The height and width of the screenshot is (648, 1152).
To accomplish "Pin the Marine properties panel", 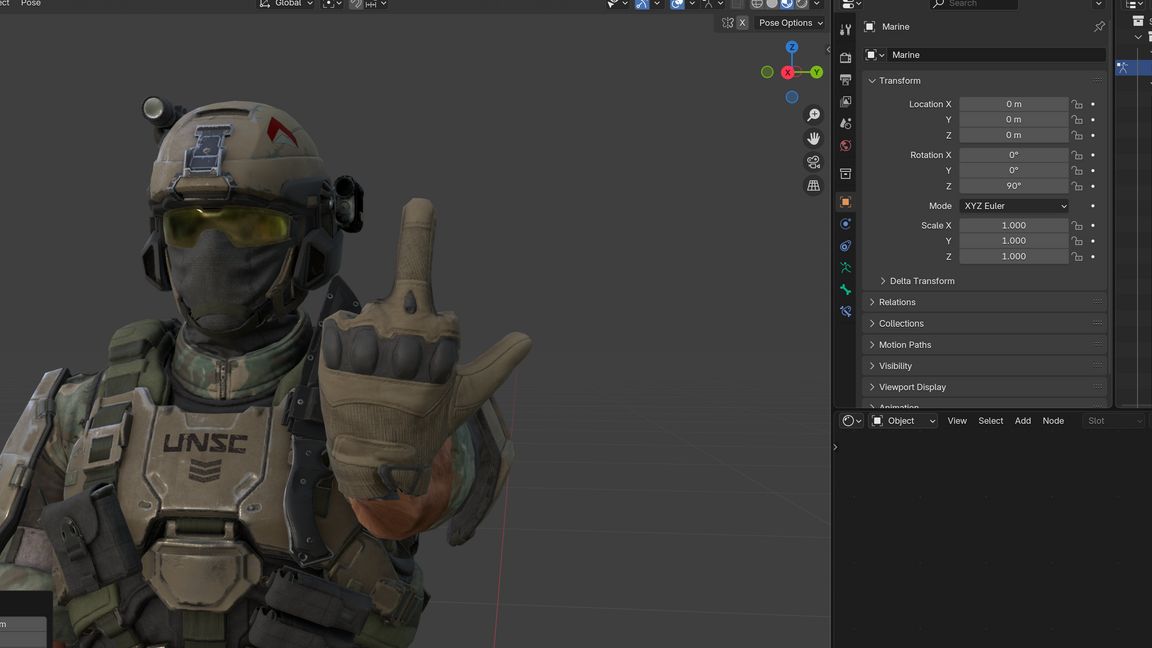I will 1099,27.
